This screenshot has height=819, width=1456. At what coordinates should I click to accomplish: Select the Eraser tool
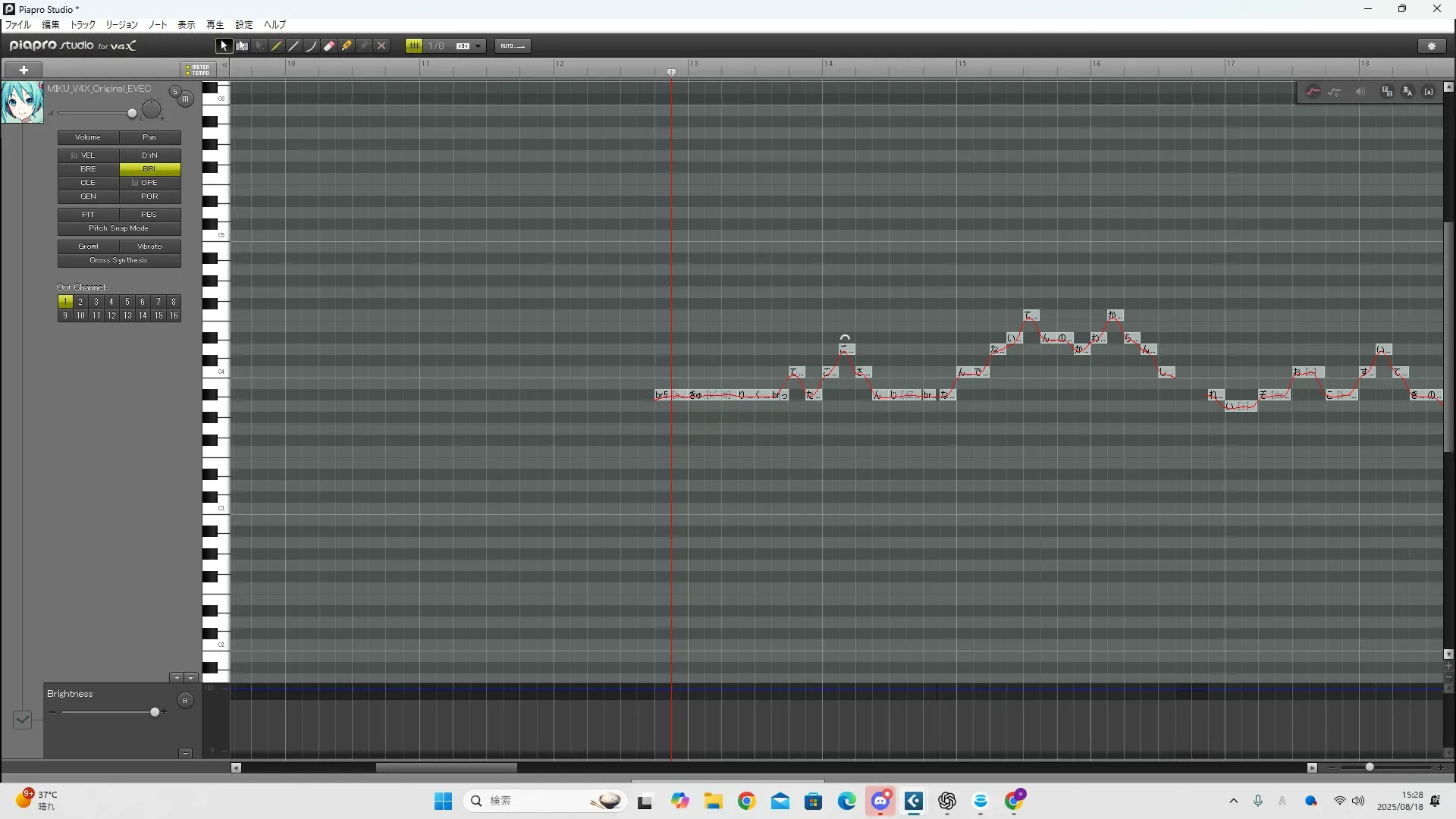329,46
